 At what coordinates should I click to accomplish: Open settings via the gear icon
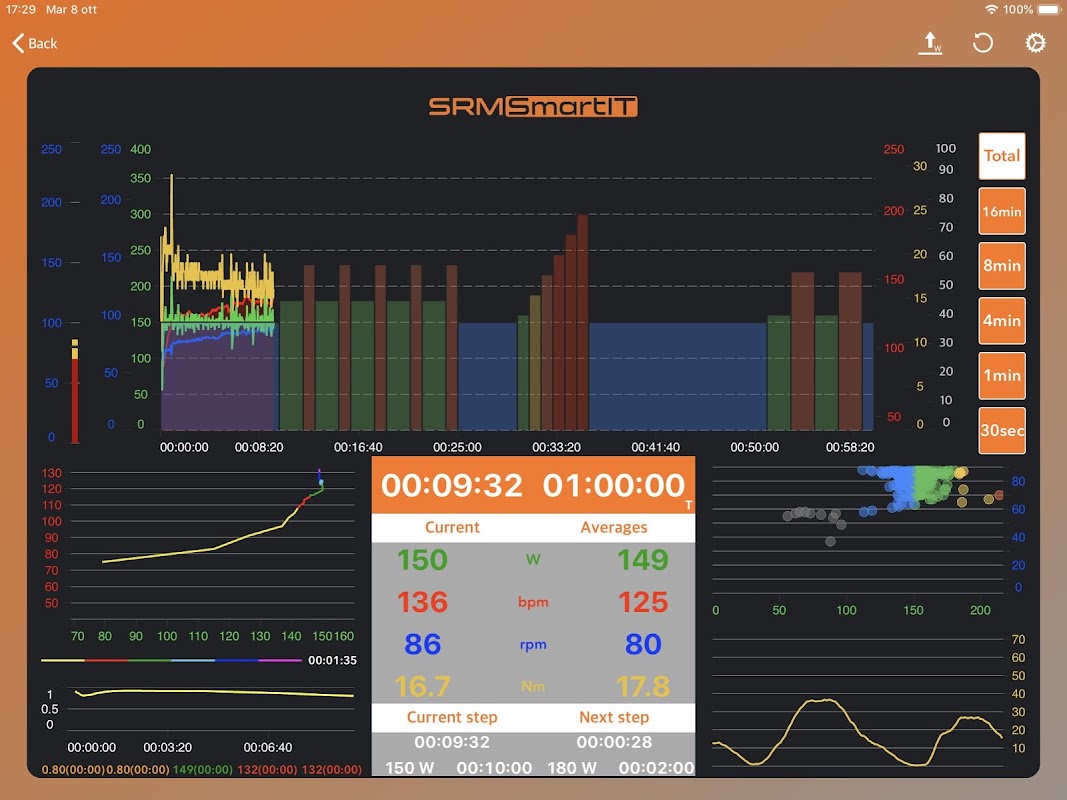pos(1035,44)
